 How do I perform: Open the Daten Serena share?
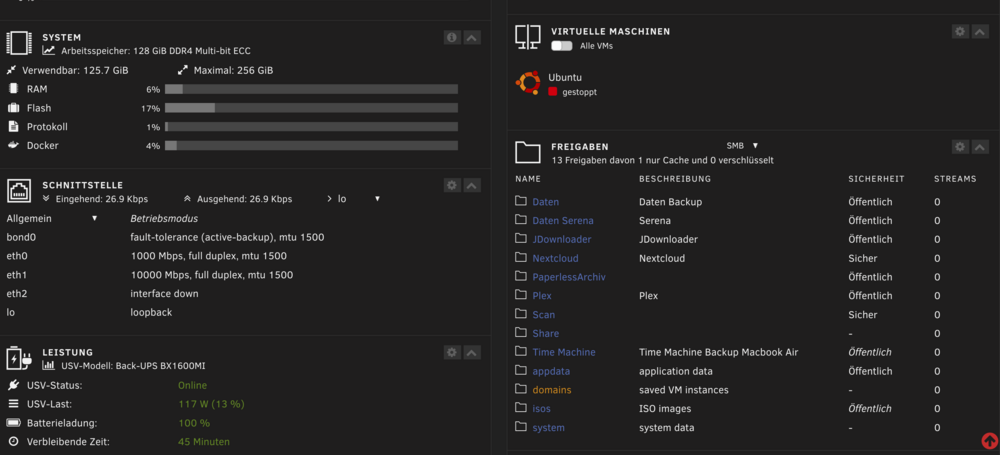pos(563,221)
